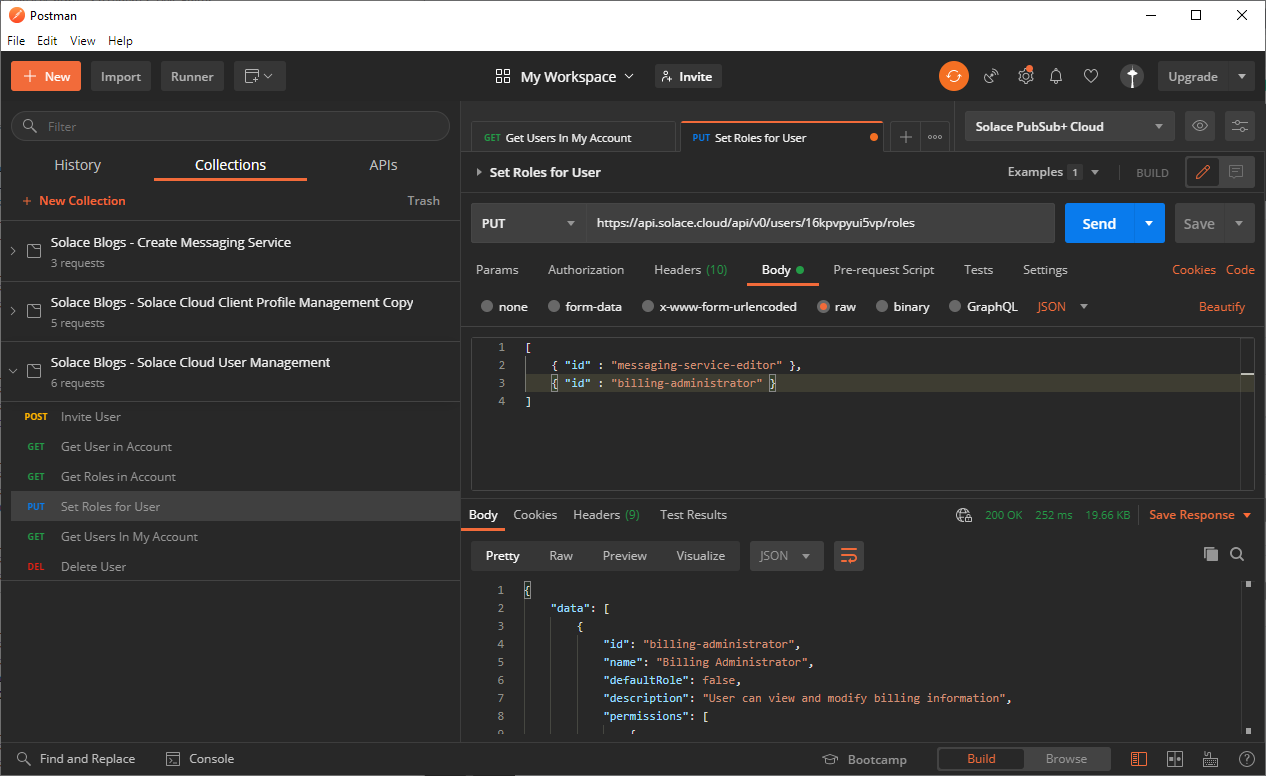This screenshot has width=1266, height=776.
Task: Open the PUT HTTP method dropdown
Action: pyautogui.click(x=528, y=223)
